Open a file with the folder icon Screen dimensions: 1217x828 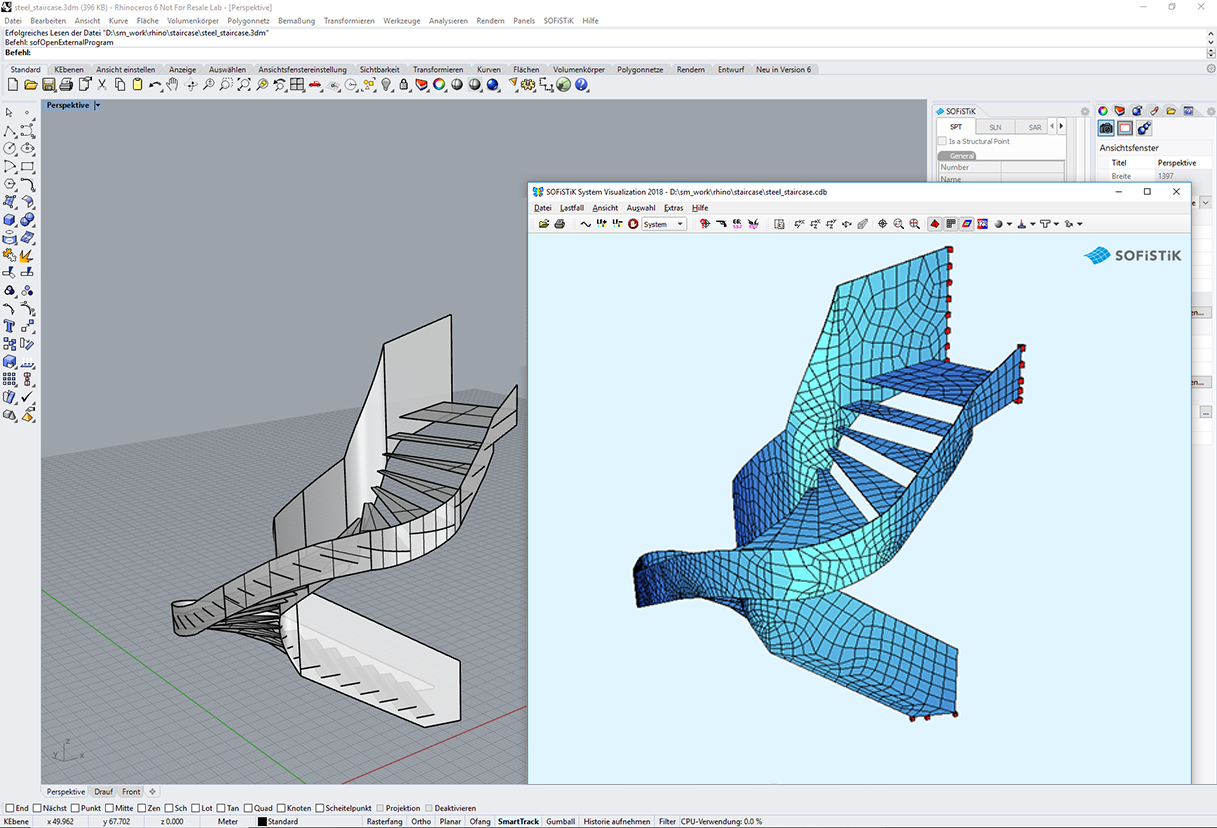(31, 85)
